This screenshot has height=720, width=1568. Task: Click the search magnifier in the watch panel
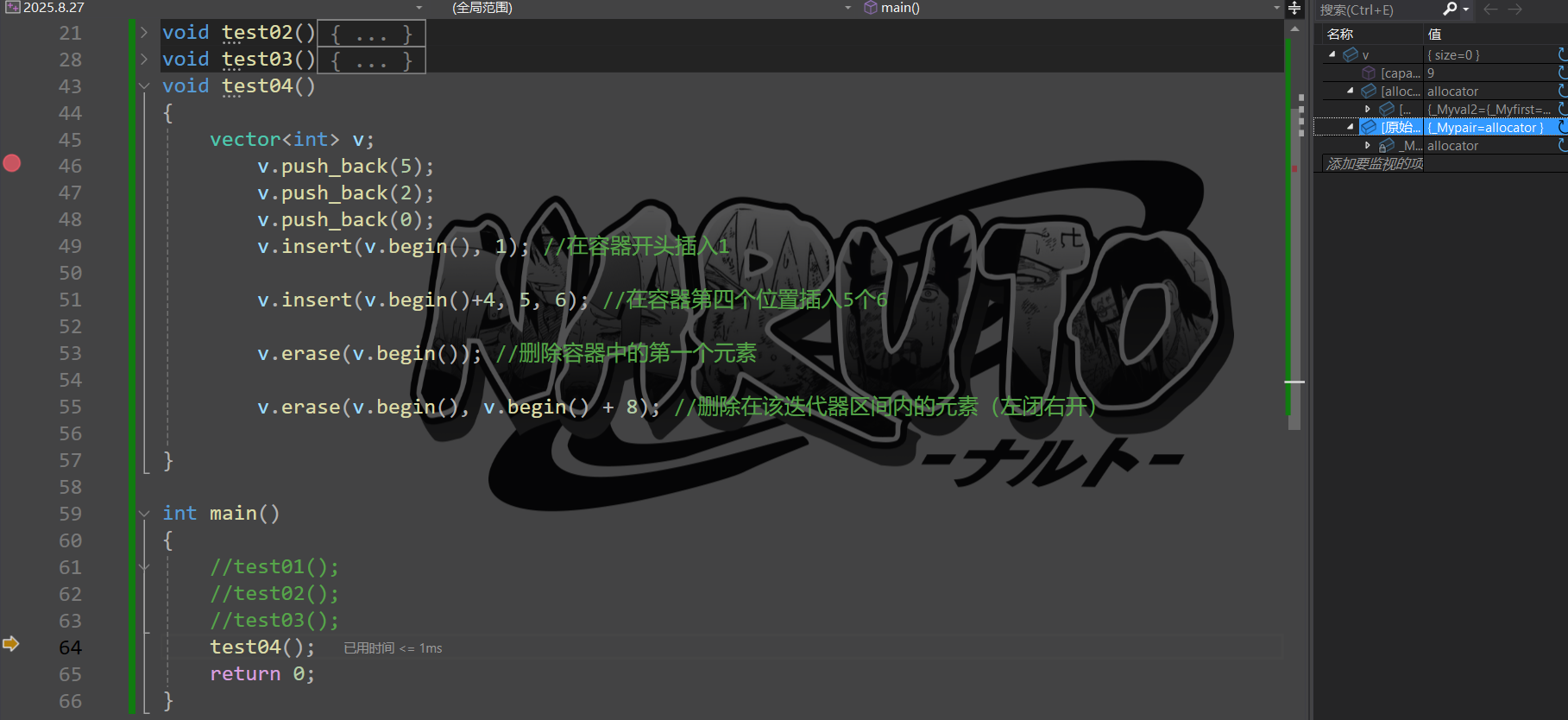point(1450,9)
